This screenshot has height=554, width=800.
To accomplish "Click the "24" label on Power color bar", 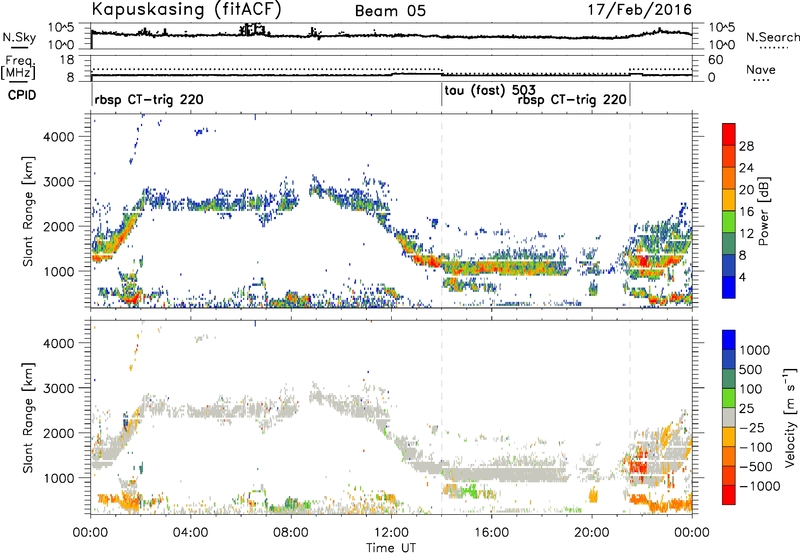I will click(746, 168).
